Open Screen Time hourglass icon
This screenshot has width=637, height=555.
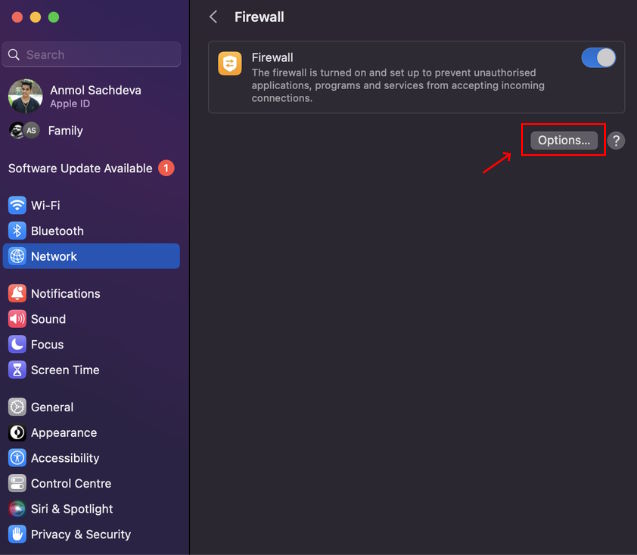(x=17, y=370)
